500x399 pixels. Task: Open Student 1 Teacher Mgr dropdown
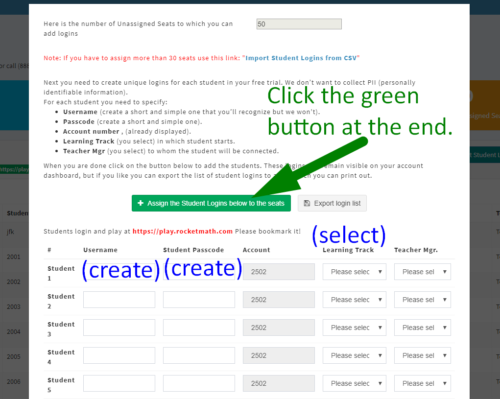pyautogui.click(x=422, y=272)
